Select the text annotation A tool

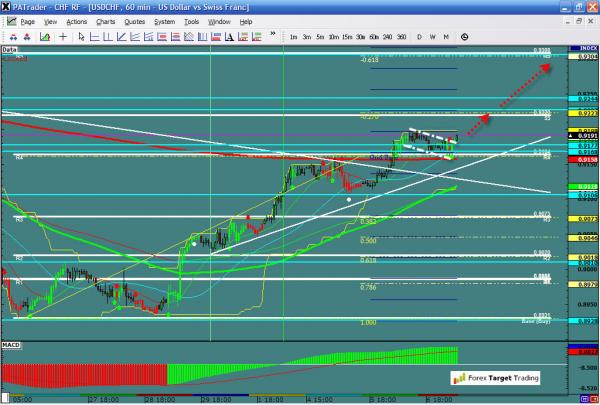tap(229, 37)
